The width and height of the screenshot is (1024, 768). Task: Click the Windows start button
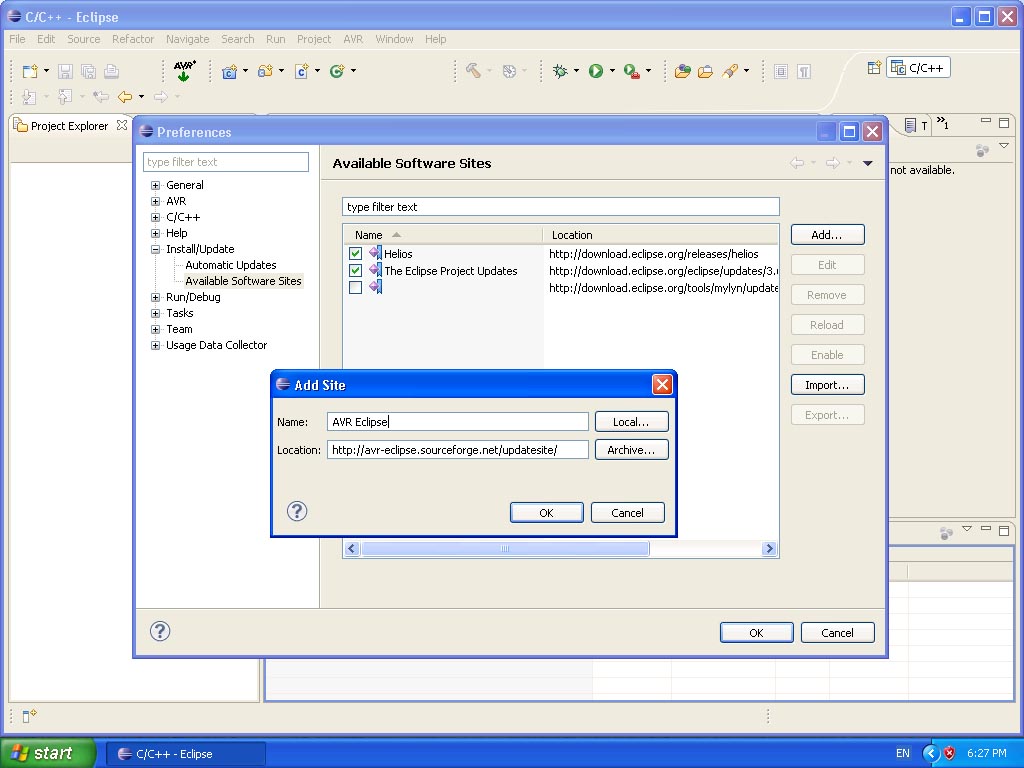point(48,753)
